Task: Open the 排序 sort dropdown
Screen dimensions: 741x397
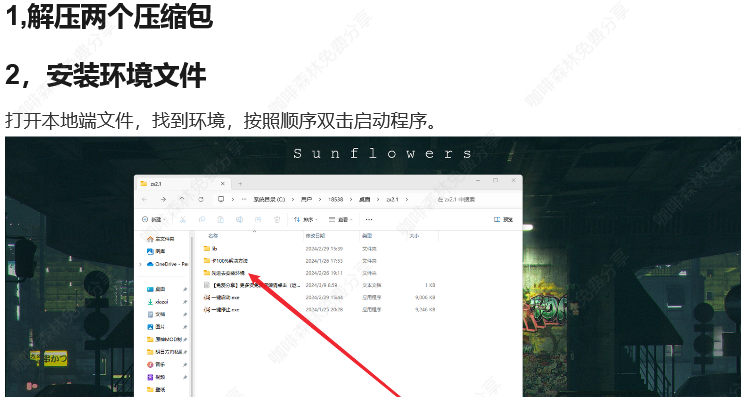Action: pyautogui.click(x=305, y=219)
